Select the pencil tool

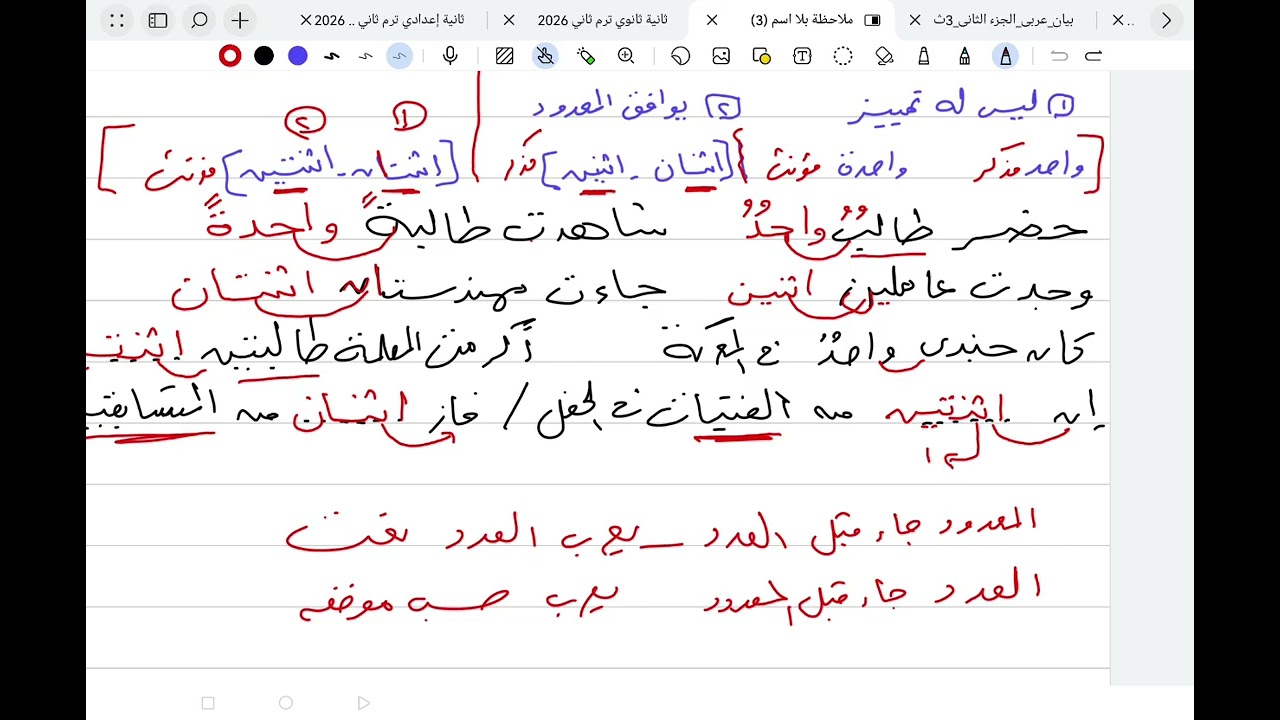[965, 56]
